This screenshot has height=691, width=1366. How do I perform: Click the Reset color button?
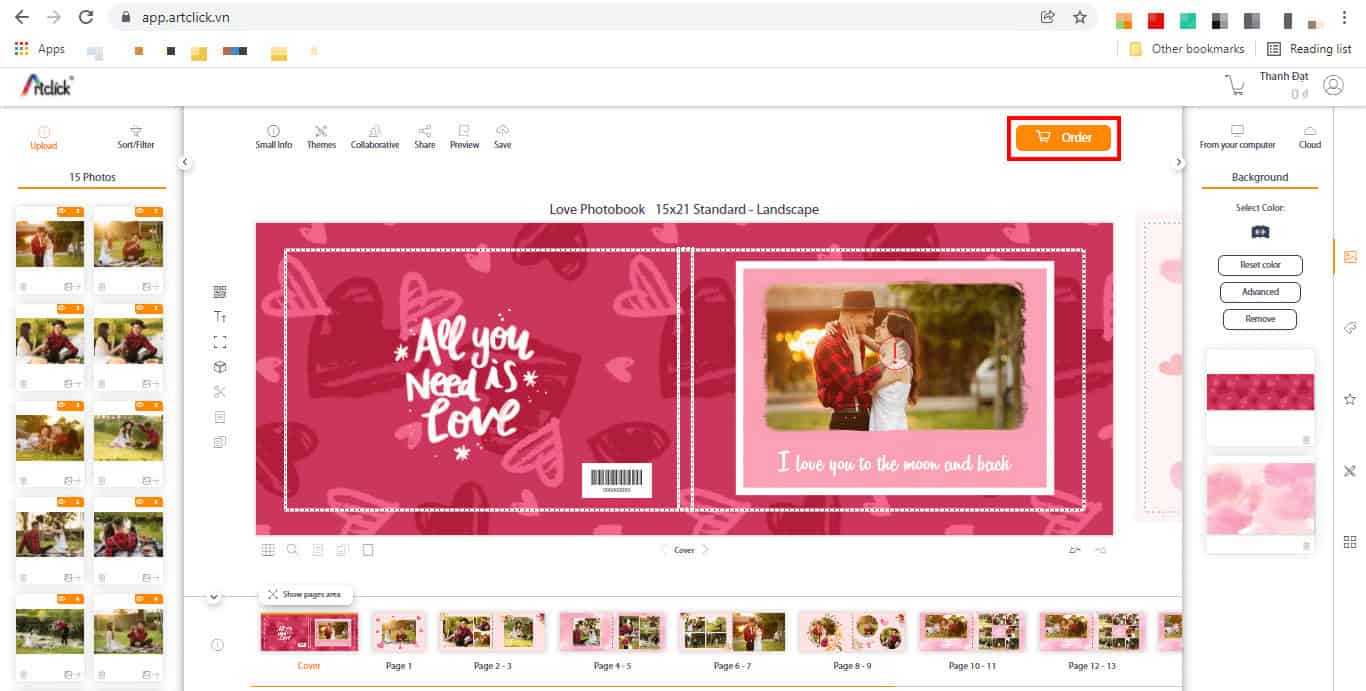pos(1260,265)
